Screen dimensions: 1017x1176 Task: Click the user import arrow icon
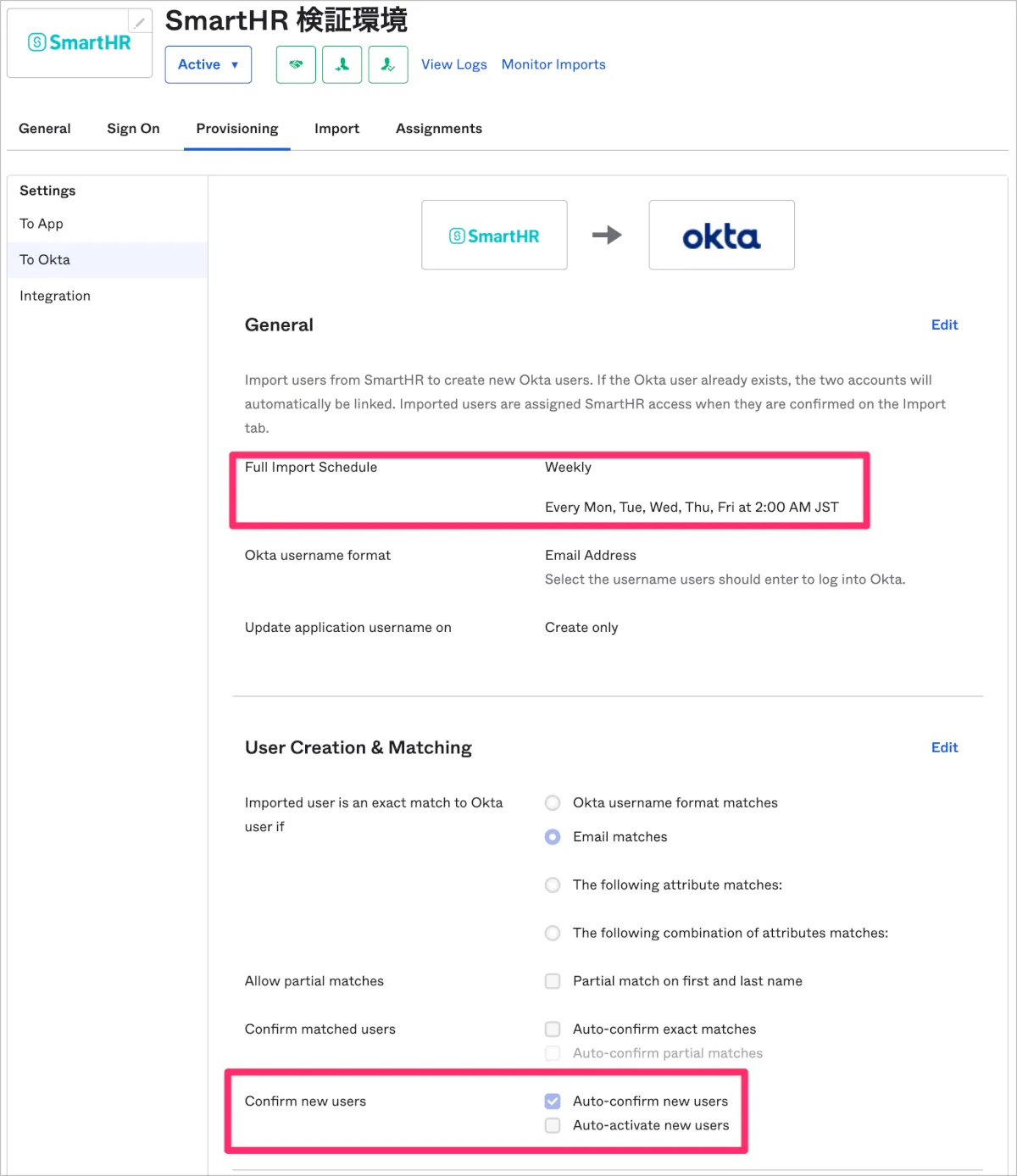click(x=342, y=64)
